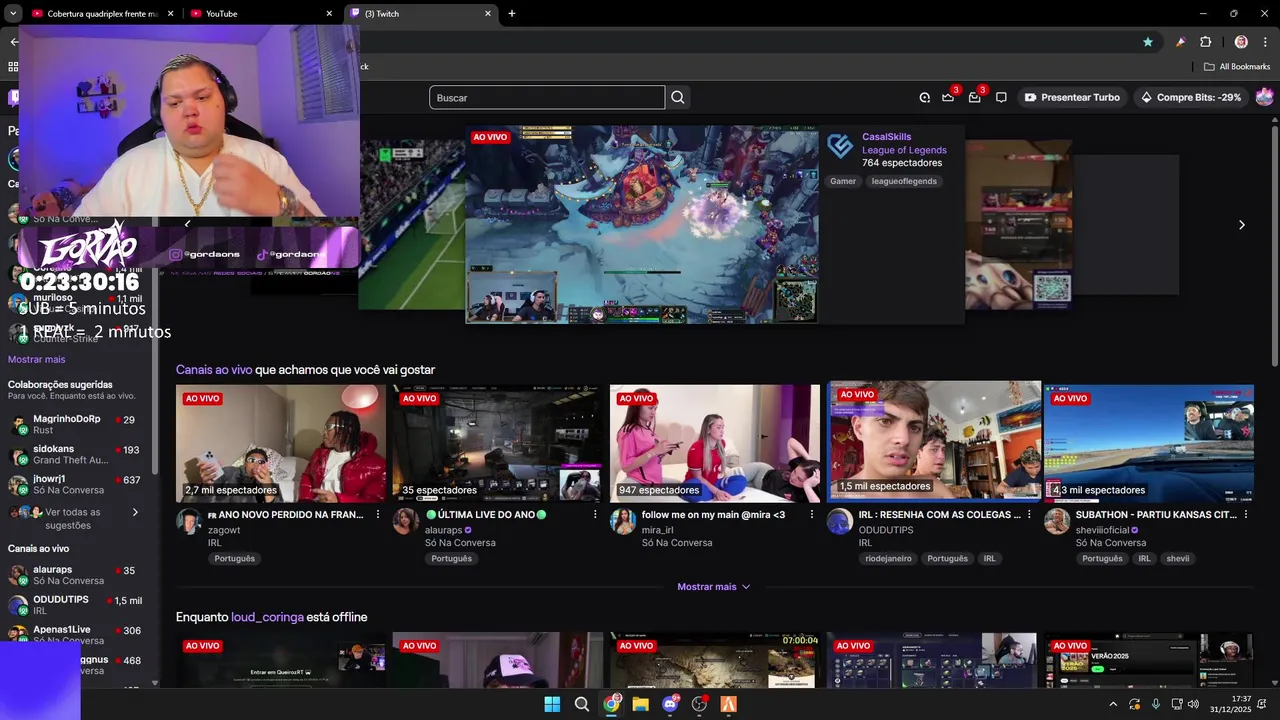Open Windows taskbar search
Viewport: 1280px width, 720px height.
(581, 704)
